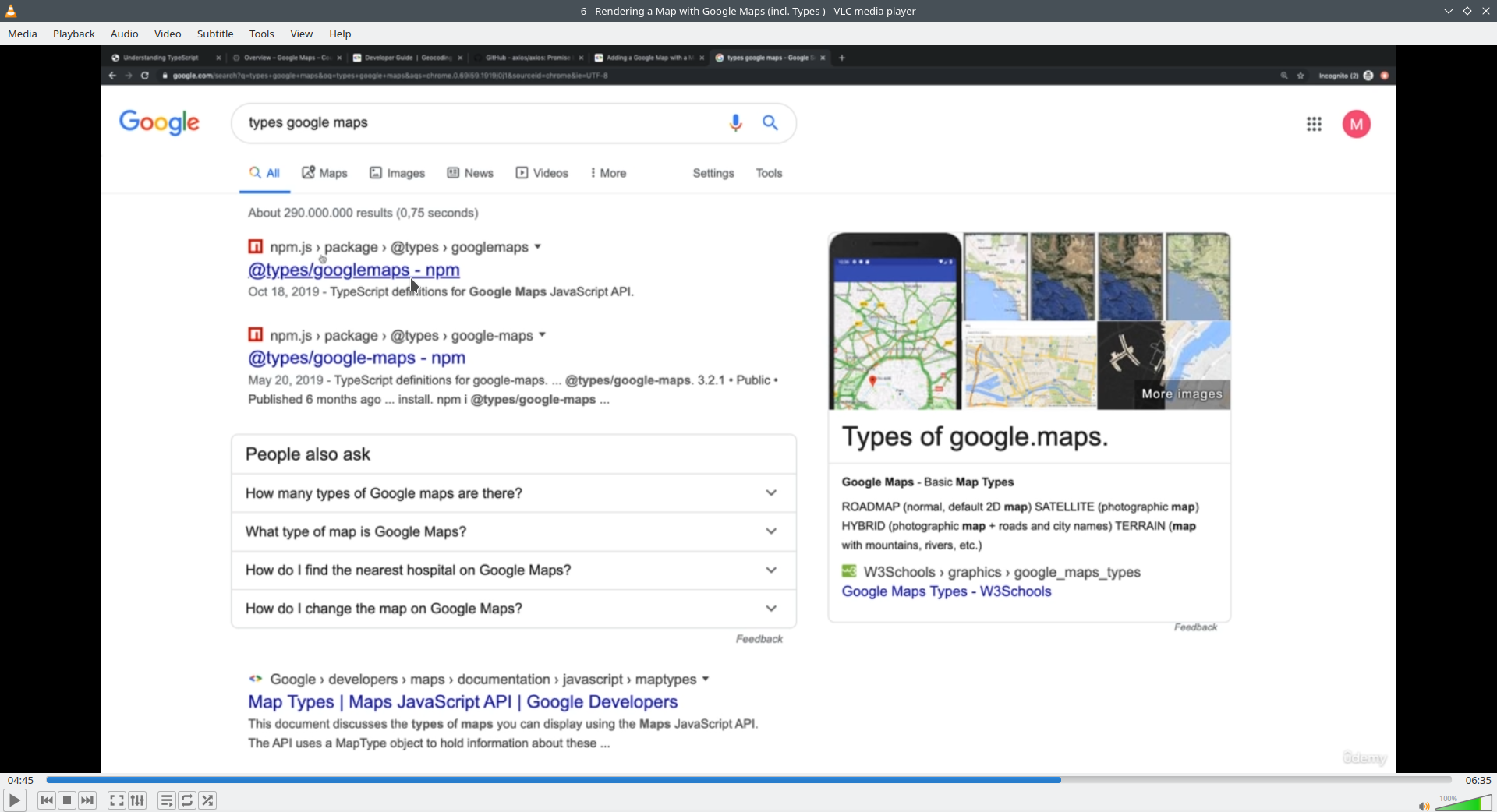
Task: Expand options arrow for google-maps result
Action: point(543,335)
